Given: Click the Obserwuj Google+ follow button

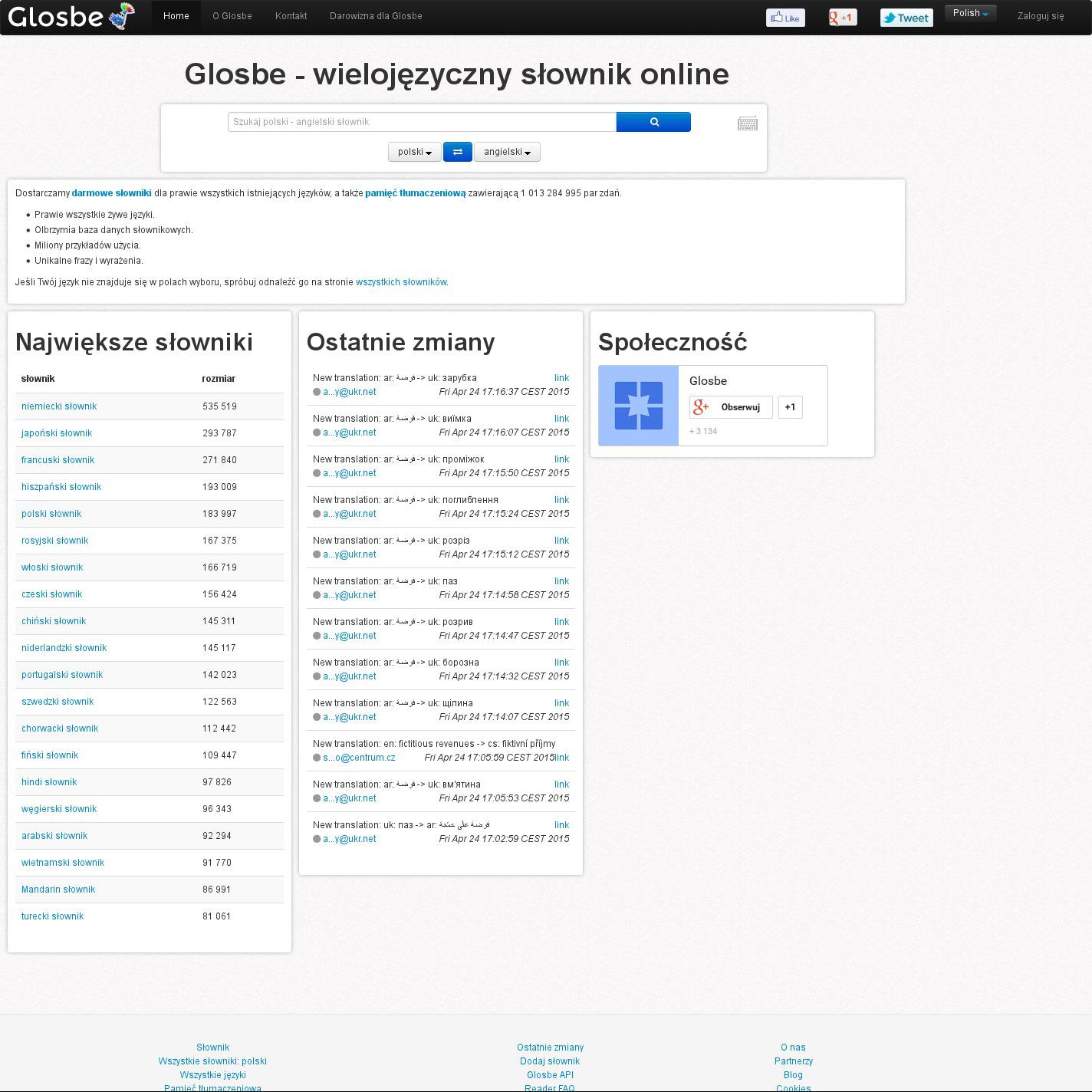Looking at the screenshot, I should [x=731, y=407].
